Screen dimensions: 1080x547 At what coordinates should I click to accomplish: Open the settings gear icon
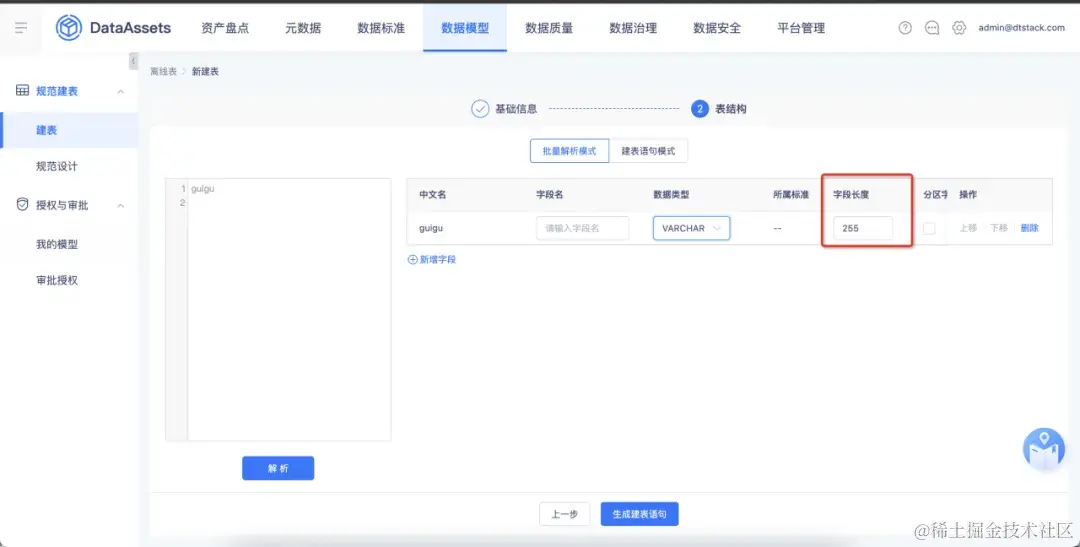click(x=959, y=28)
